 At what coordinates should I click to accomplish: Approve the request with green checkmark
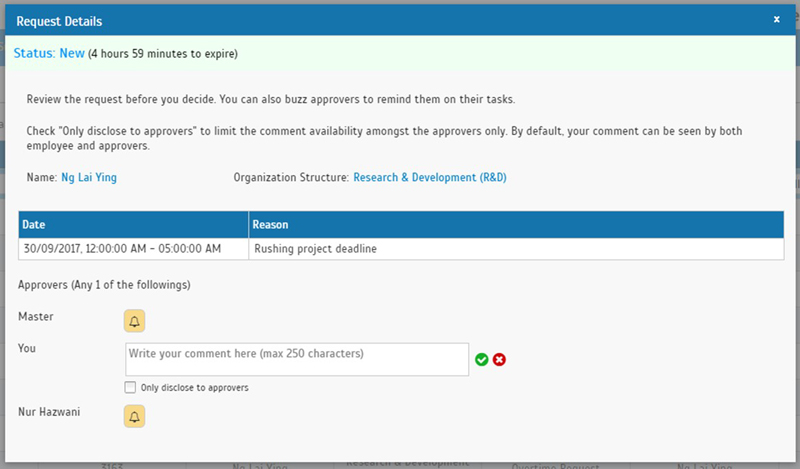coord(482,360)
